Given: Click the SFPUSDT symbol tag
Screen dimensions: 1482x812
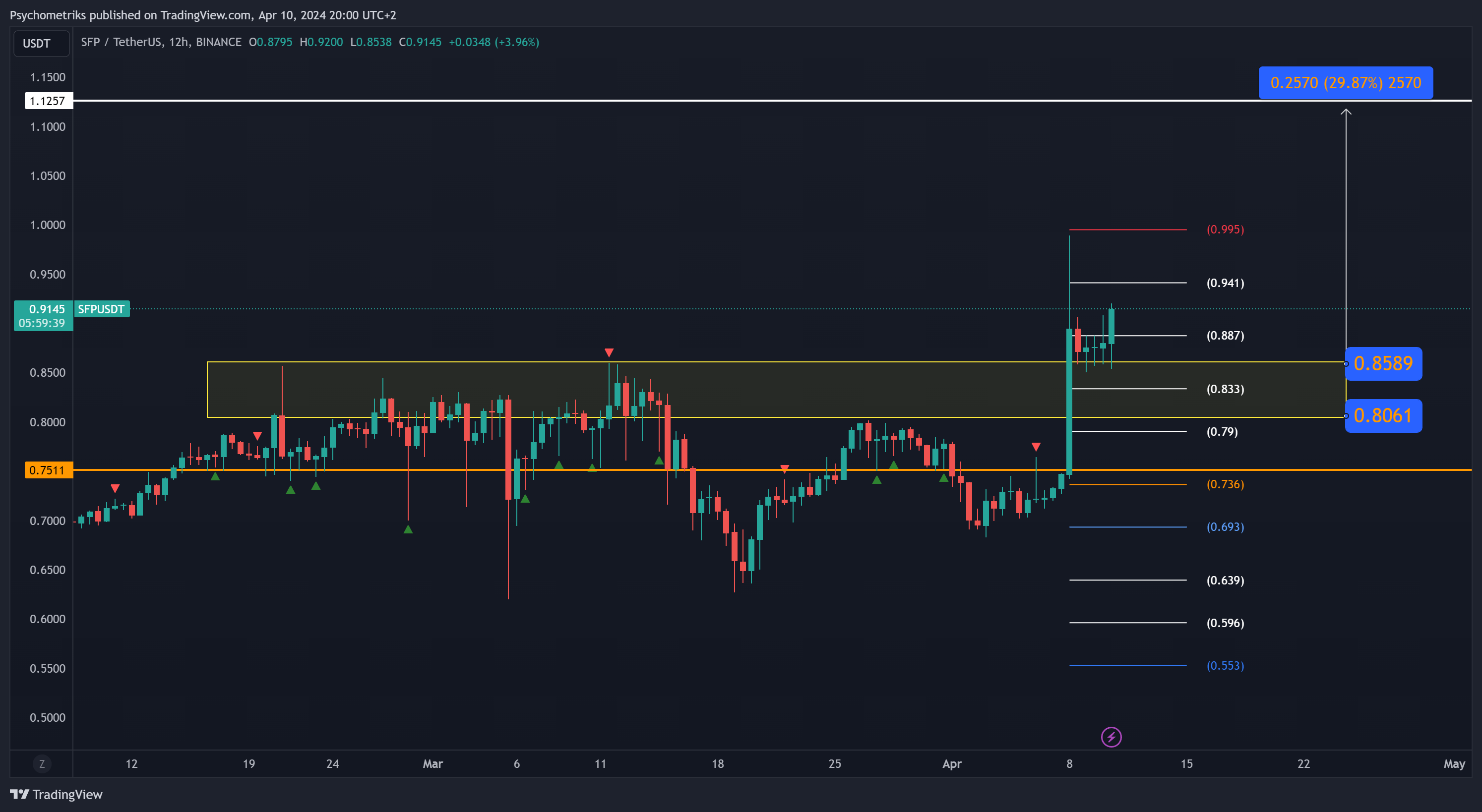Looking at the screenshot, I should coord(101,309).
